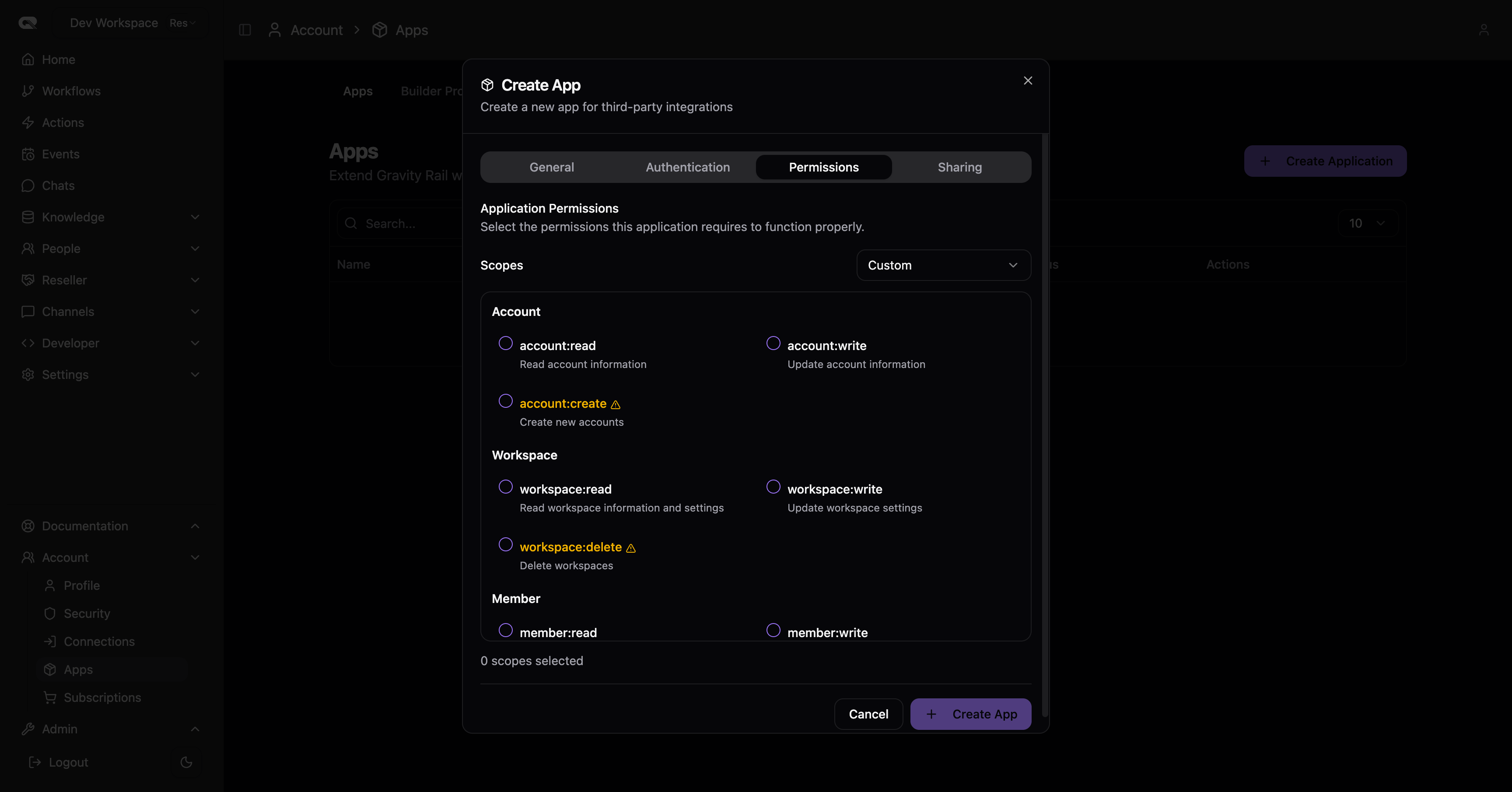
Task: Enable the account:create scope
Action: point(505,401)
